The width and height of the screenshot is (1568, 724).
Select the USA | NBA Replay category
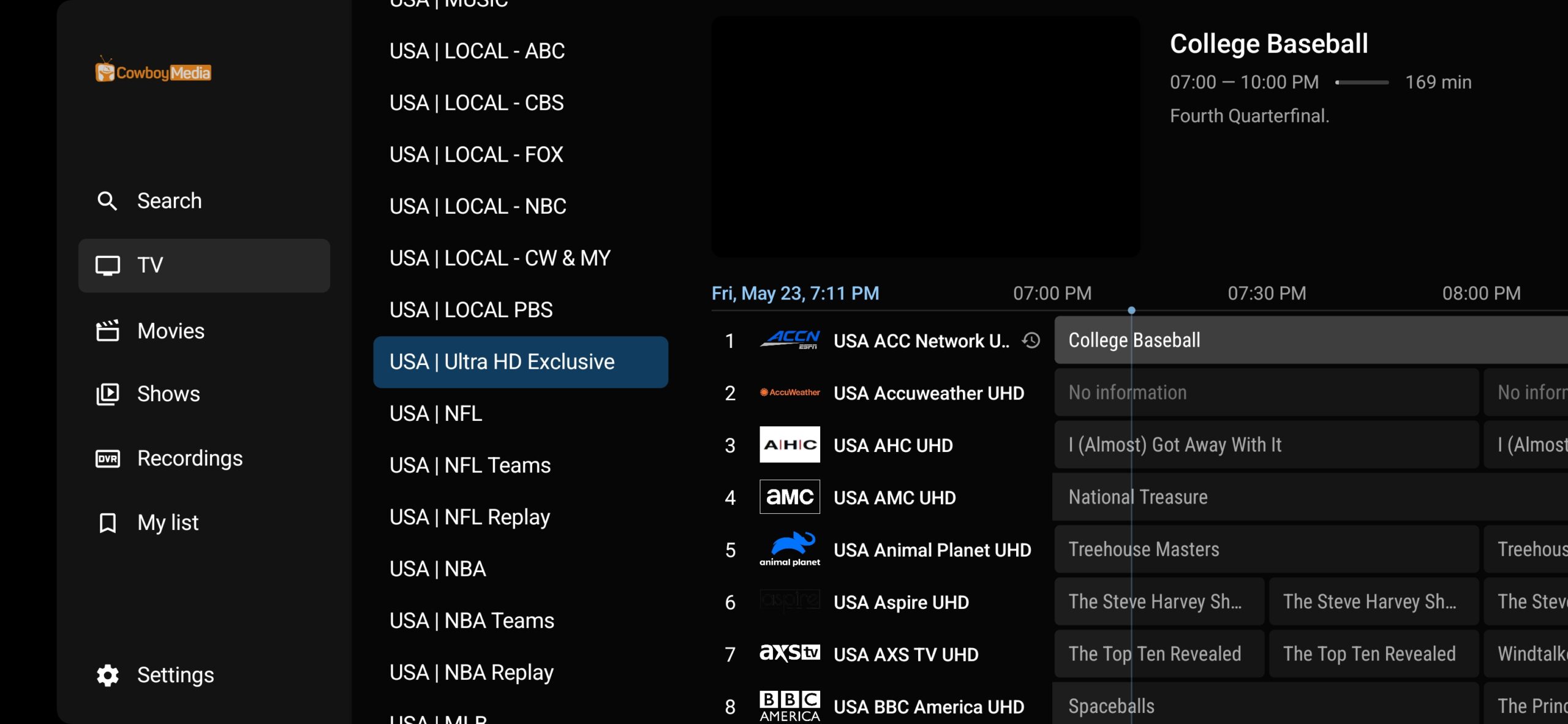[x=521, y=673]
